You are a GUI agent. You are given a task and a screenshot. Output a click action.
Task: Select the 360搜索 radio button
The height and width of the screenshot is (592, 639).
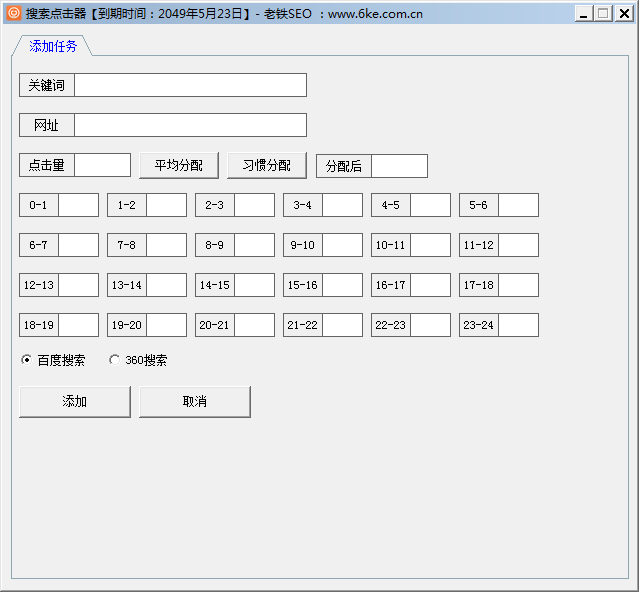[115, 360]
